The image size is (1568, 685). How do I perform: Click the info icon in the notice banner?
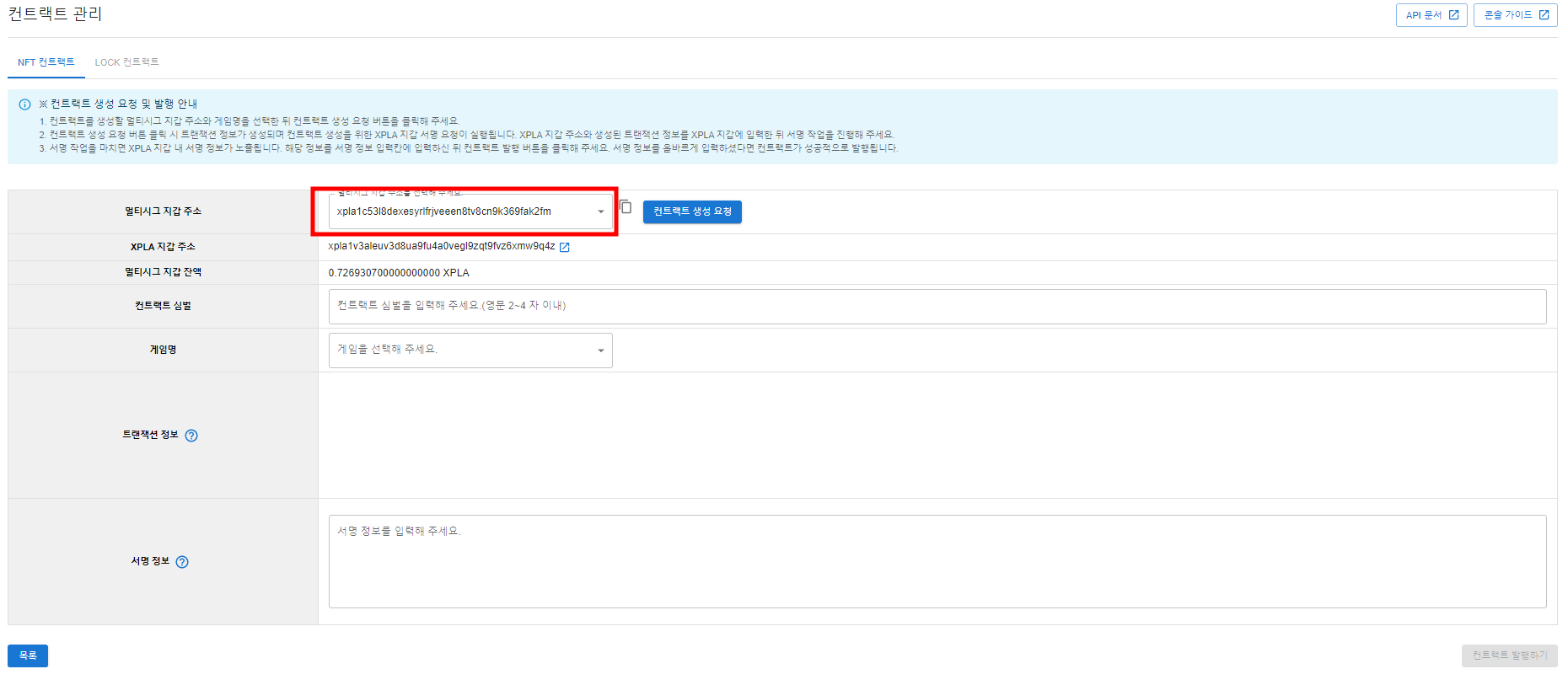[x=24, y=104]
